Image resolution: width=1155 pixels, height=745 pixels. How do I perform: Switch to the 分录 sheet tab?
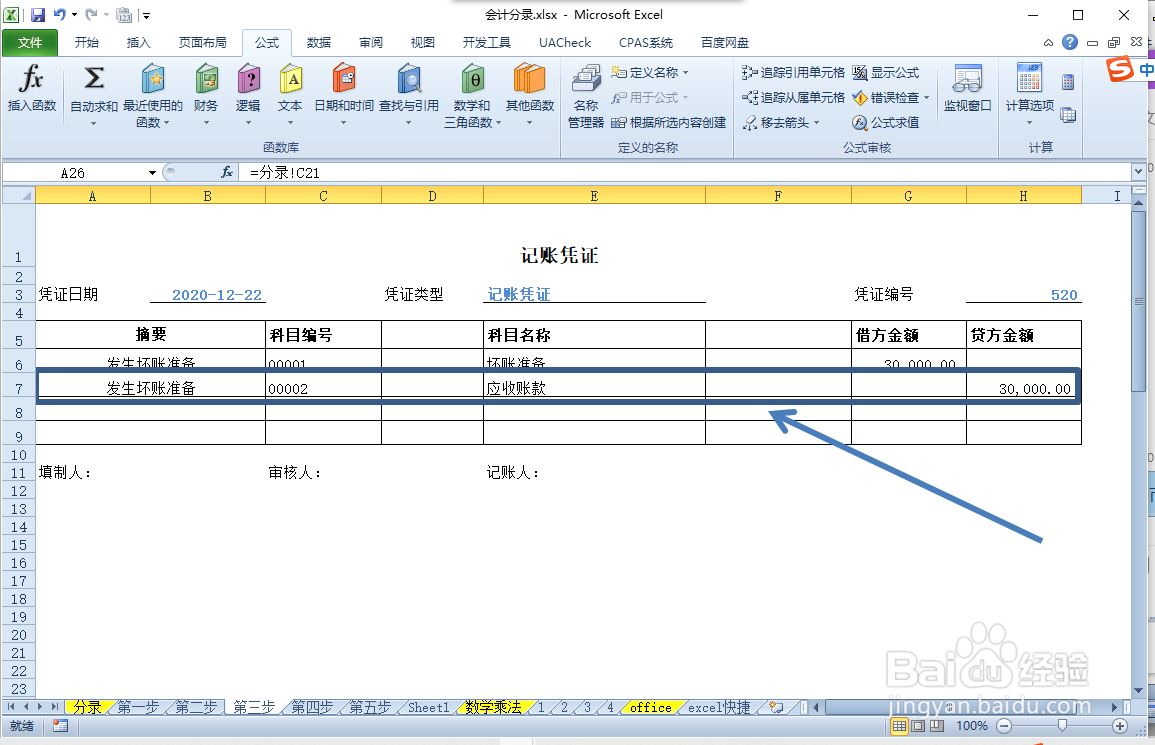pos(88,707)
